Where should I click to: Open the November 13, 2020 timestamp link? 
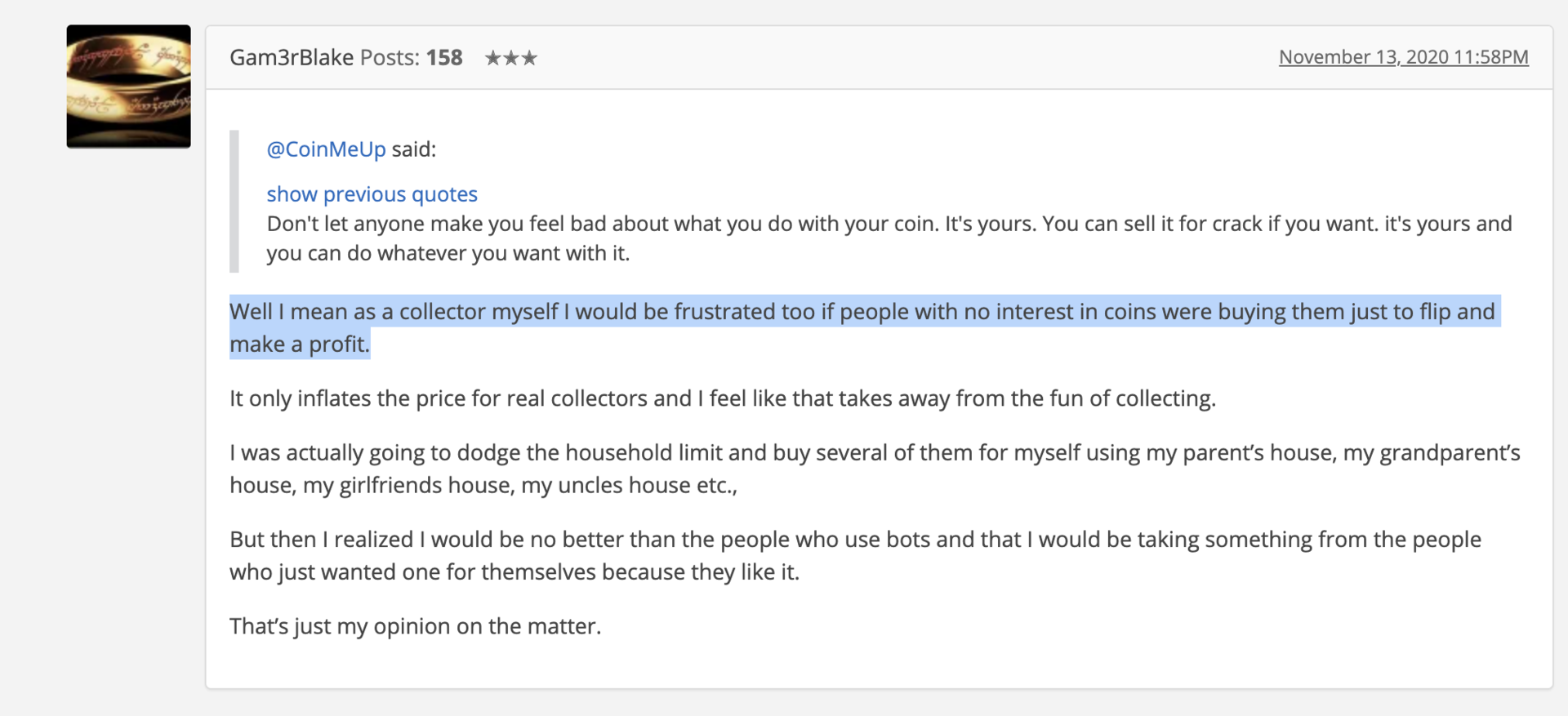click(x=1403, y=57)
